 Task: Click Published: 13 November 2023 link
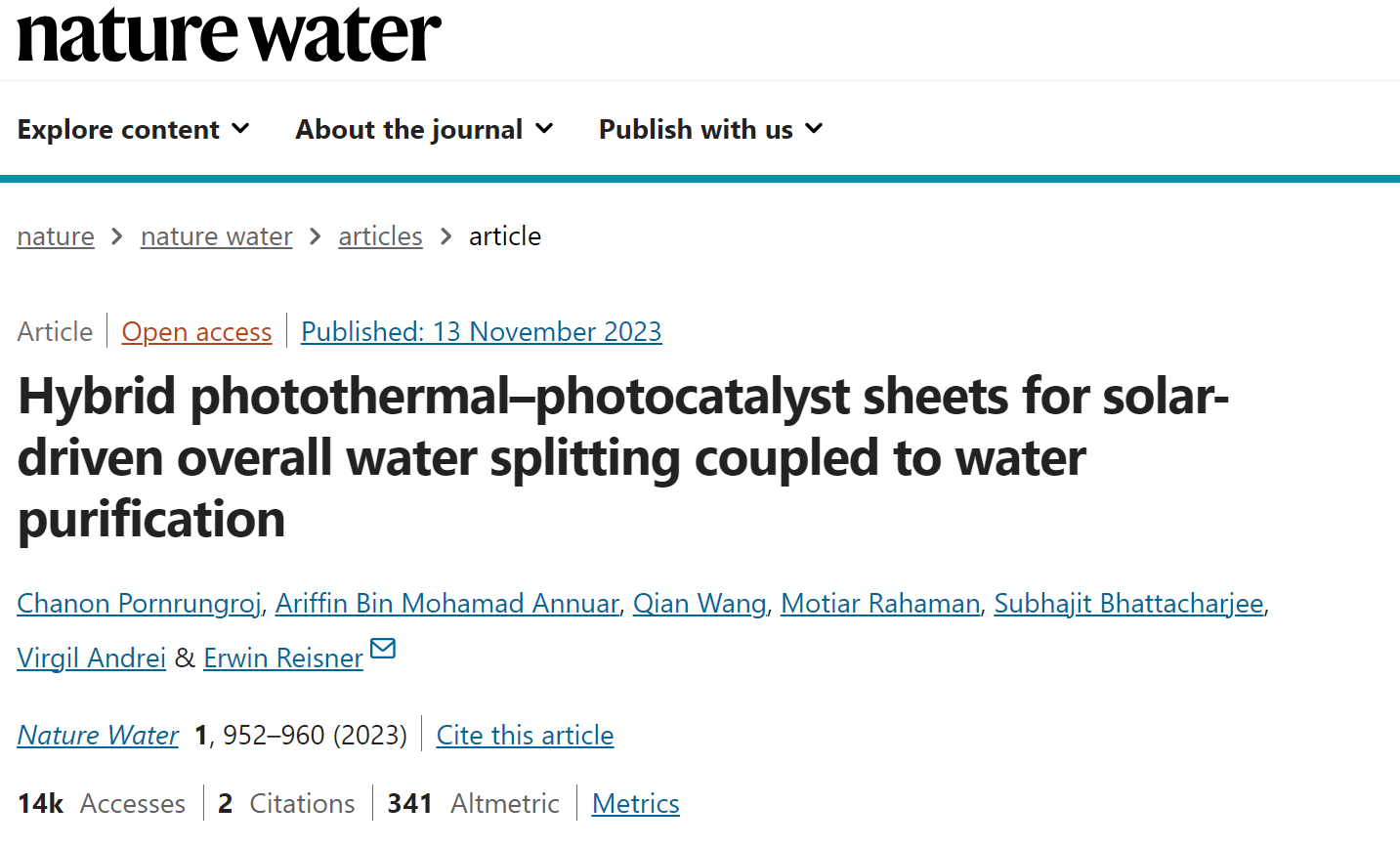(x=482, y=332)
